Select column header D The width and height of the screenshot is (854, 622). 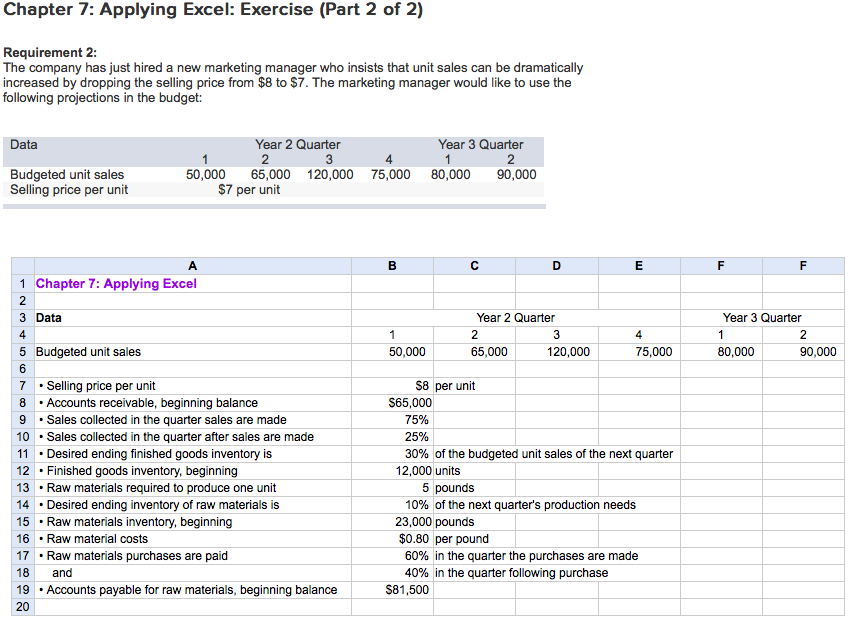pos(556,265)
